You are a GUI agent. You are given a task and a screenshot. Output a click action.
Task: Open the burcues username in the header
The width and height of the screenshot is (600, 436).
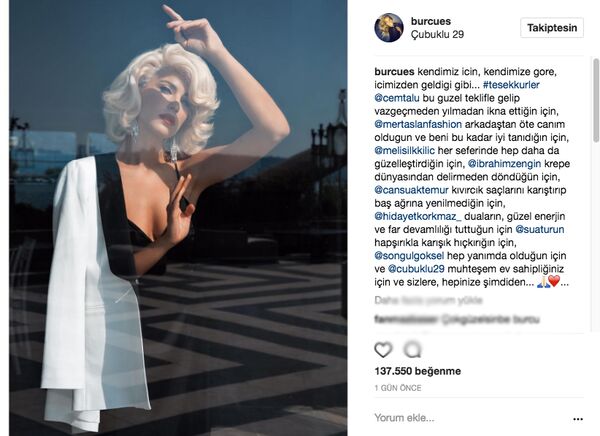tap(430, 21)
